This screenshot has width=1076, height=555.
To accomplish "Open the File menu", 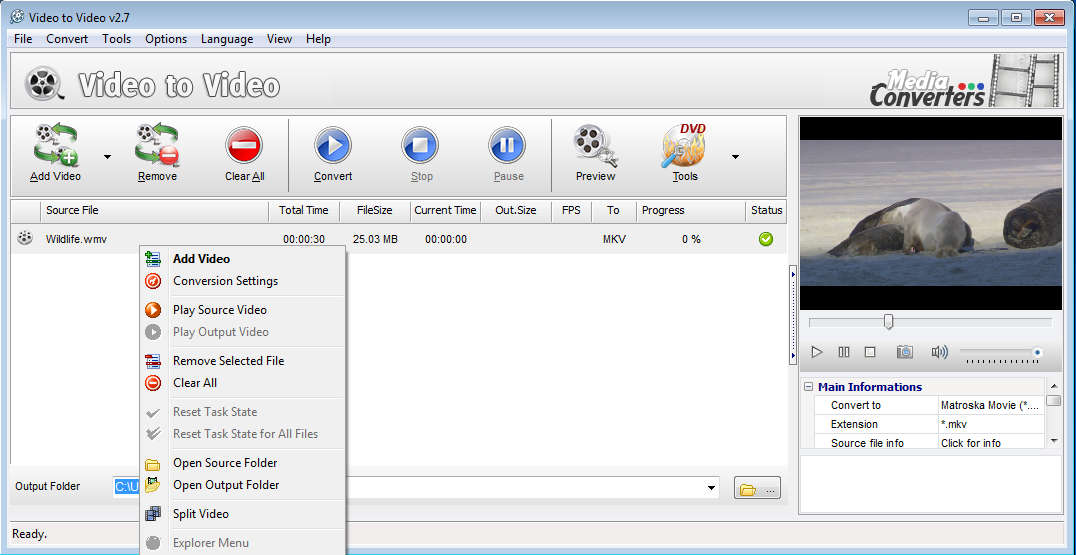I will [23, 39].
